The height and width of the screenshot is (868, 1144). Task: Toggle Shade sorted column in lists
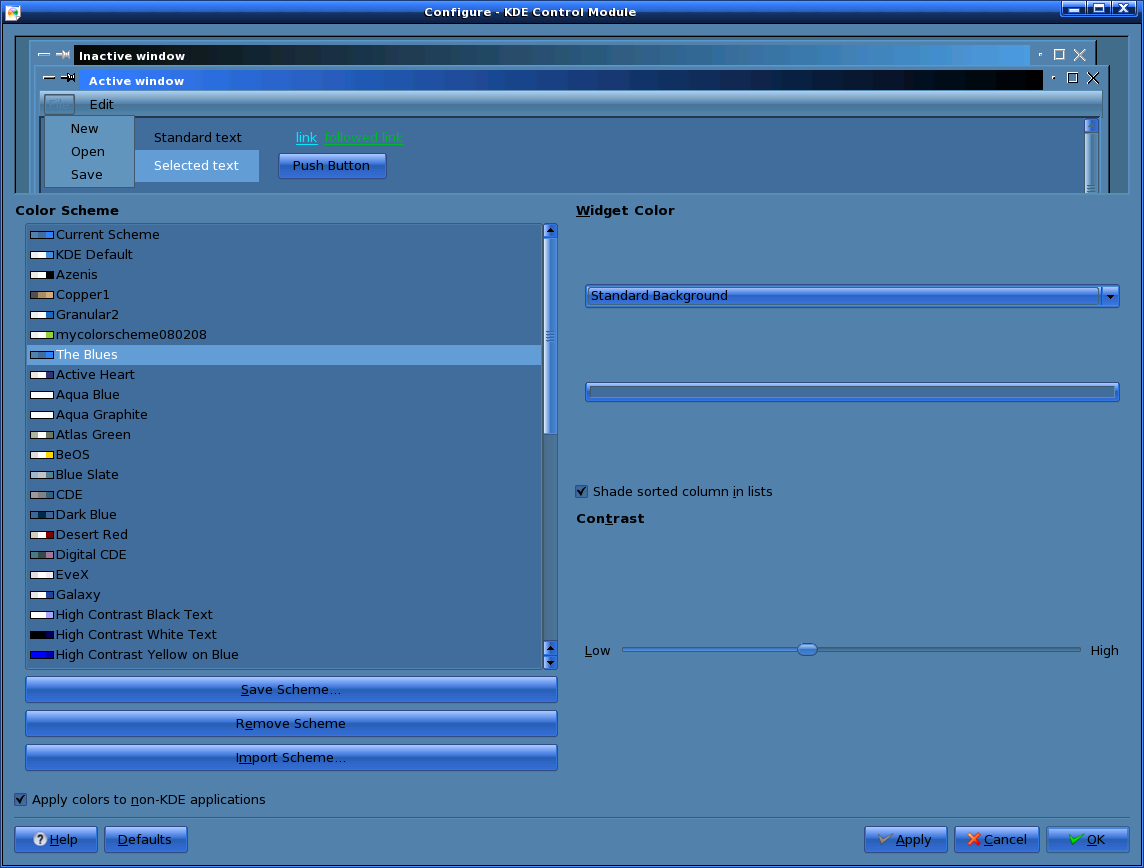point(581,492)
